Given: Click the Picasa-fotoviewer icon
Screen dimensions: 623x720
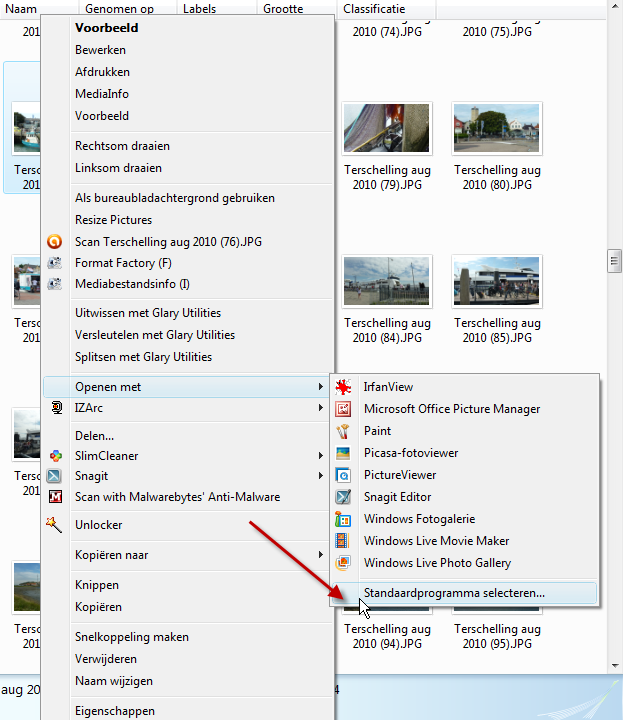Looking at the screenshot, I should click(343, 453).
